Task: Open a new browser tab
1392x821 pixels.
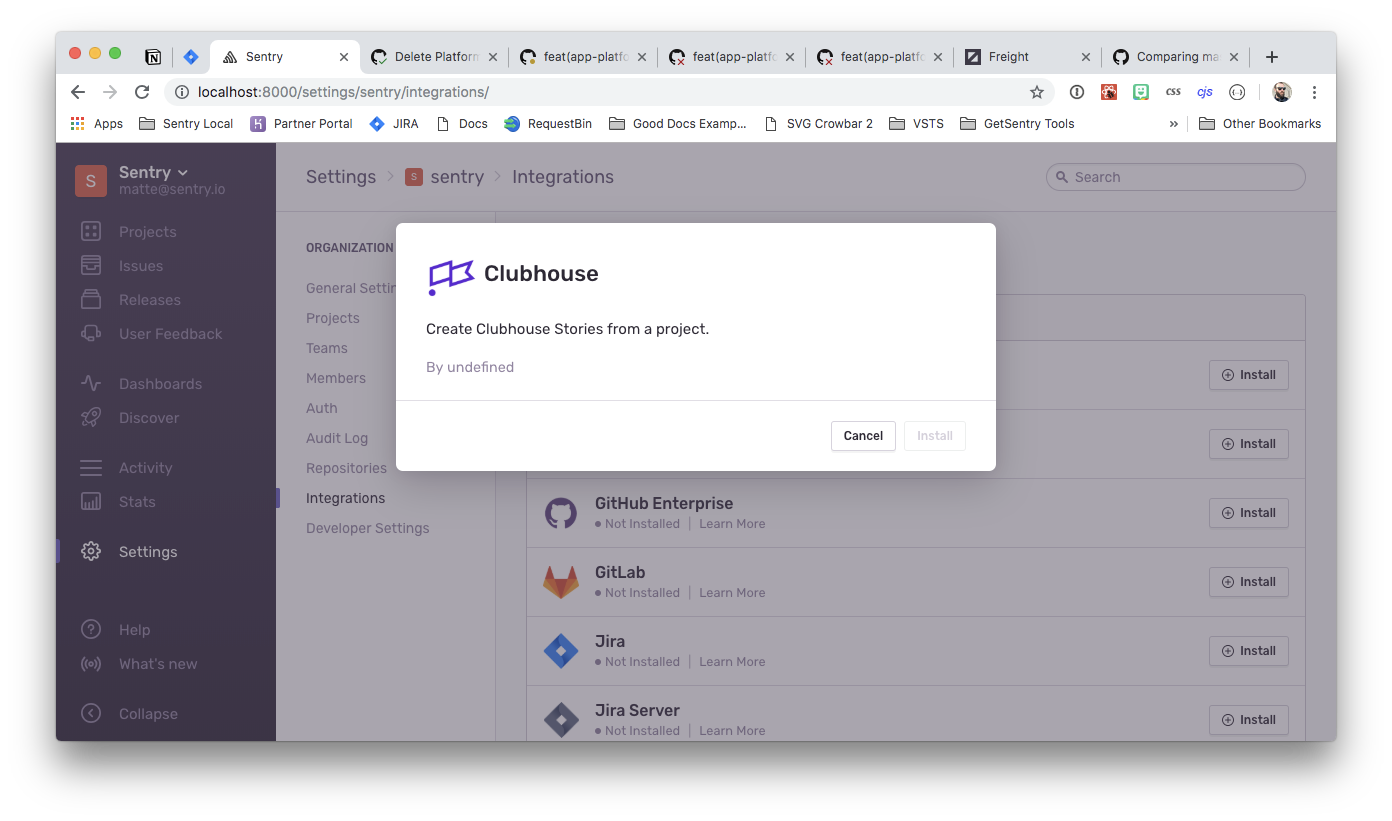Action: [x=1272, y=57]
